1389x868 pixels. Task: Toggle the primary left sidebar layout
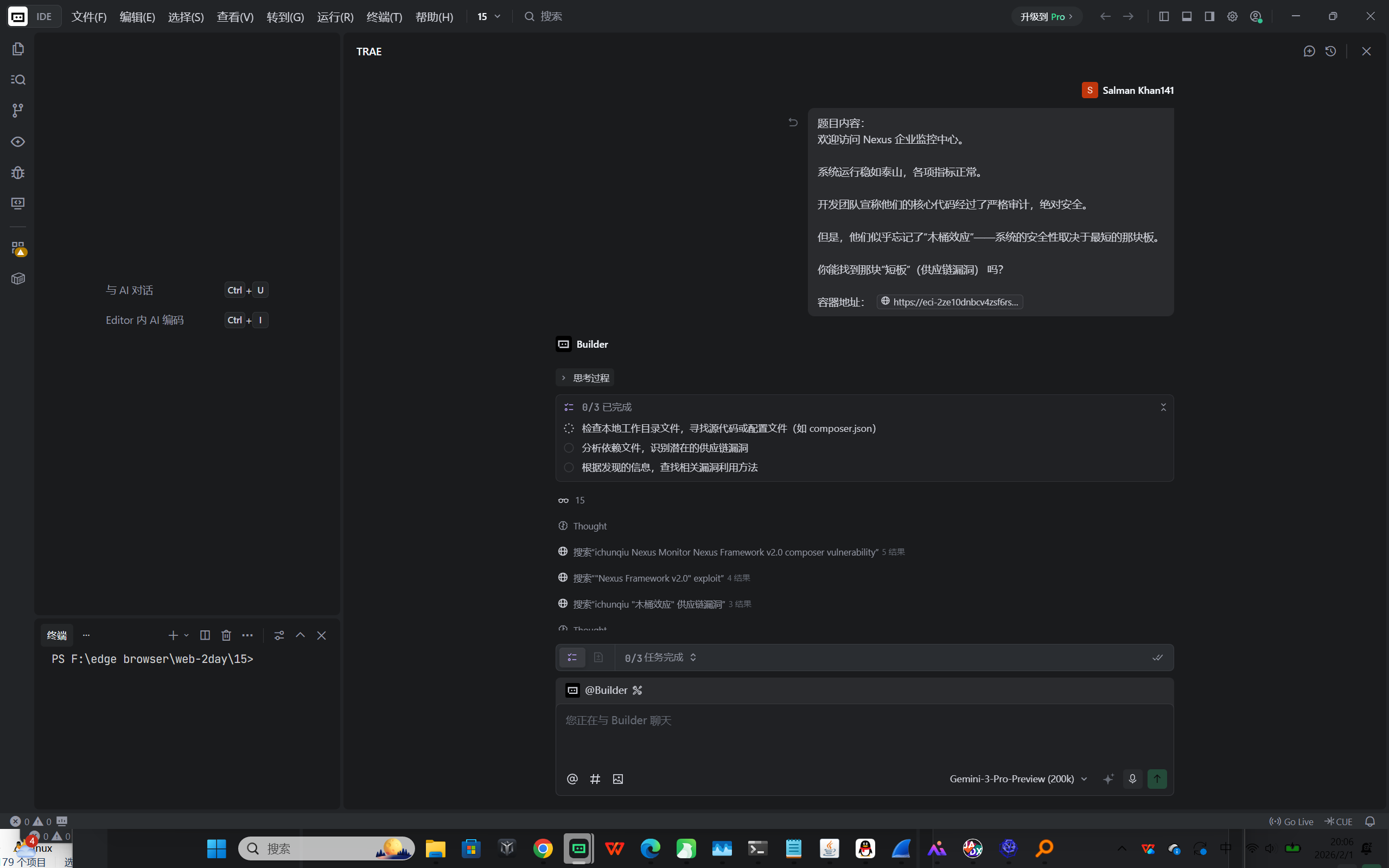click(x=1164, y=17)
